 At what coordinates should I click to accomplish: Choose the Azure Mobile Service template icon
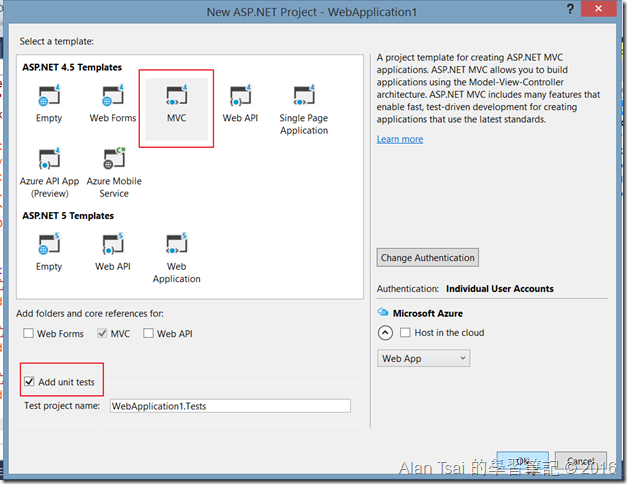point(114,158)
